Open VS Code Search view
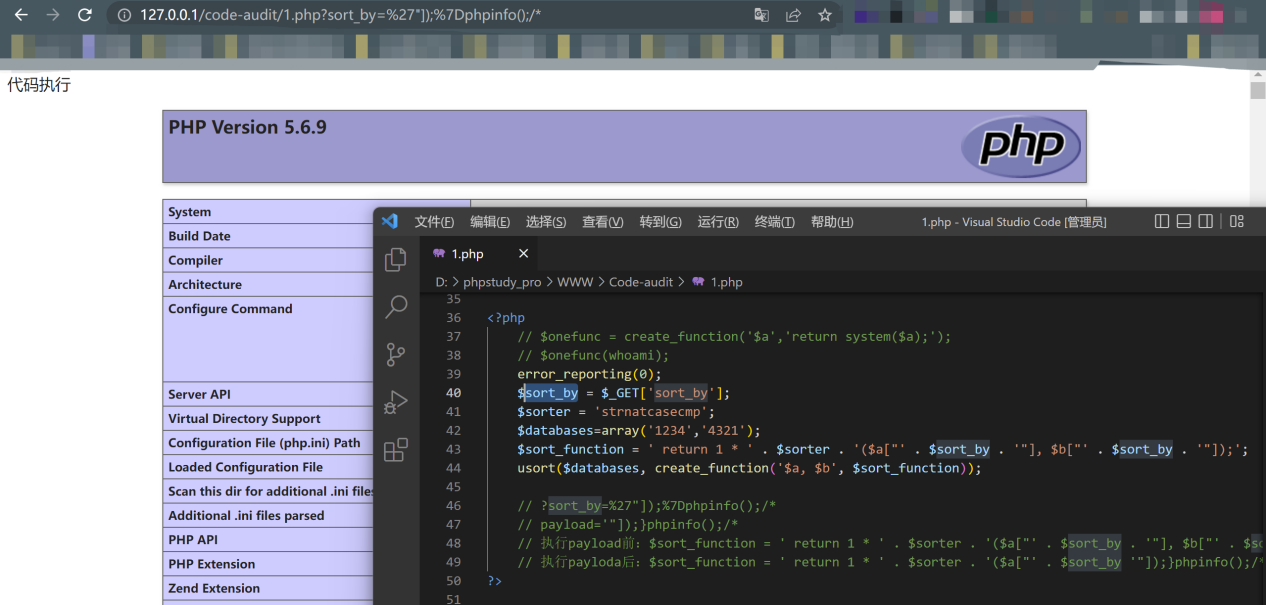This screenshot has width=1266, height=605. (x=396, y=306)
